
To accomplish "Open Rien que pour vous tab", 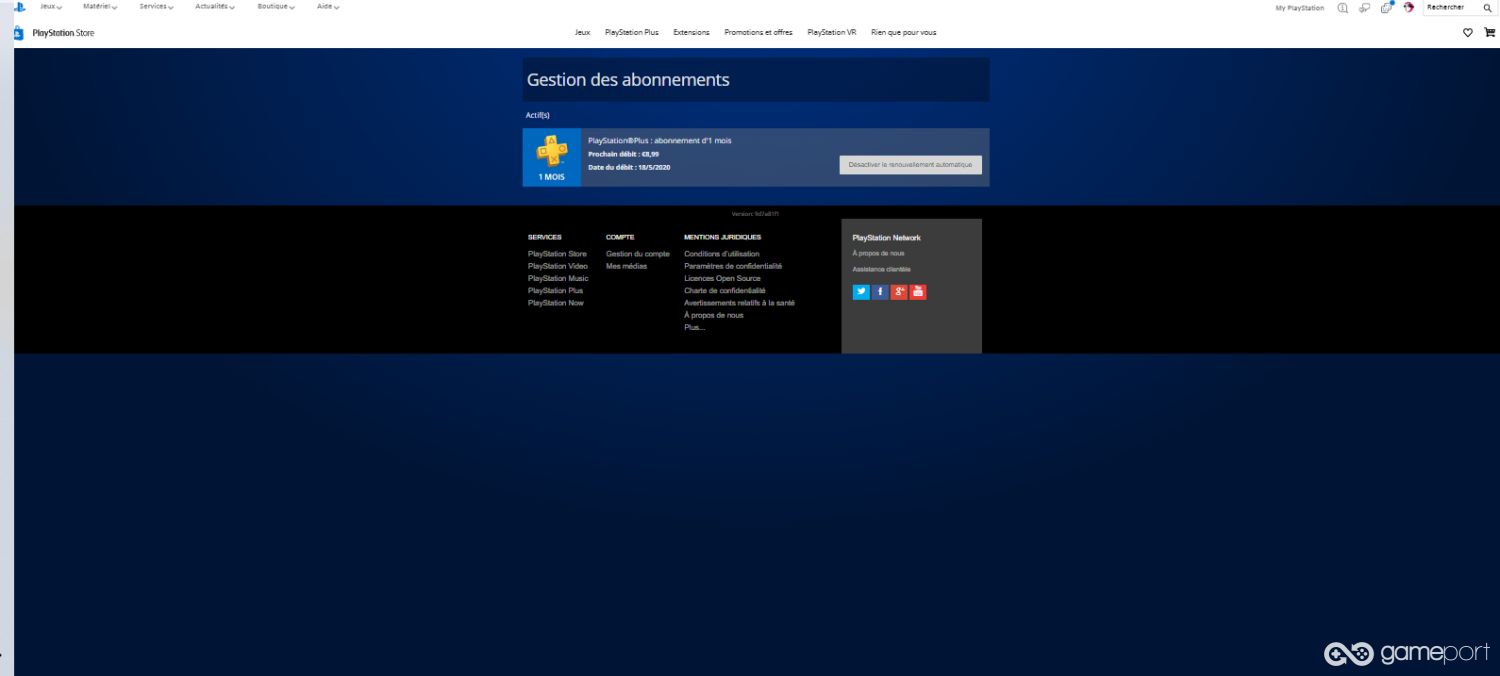I will point(904,32).
